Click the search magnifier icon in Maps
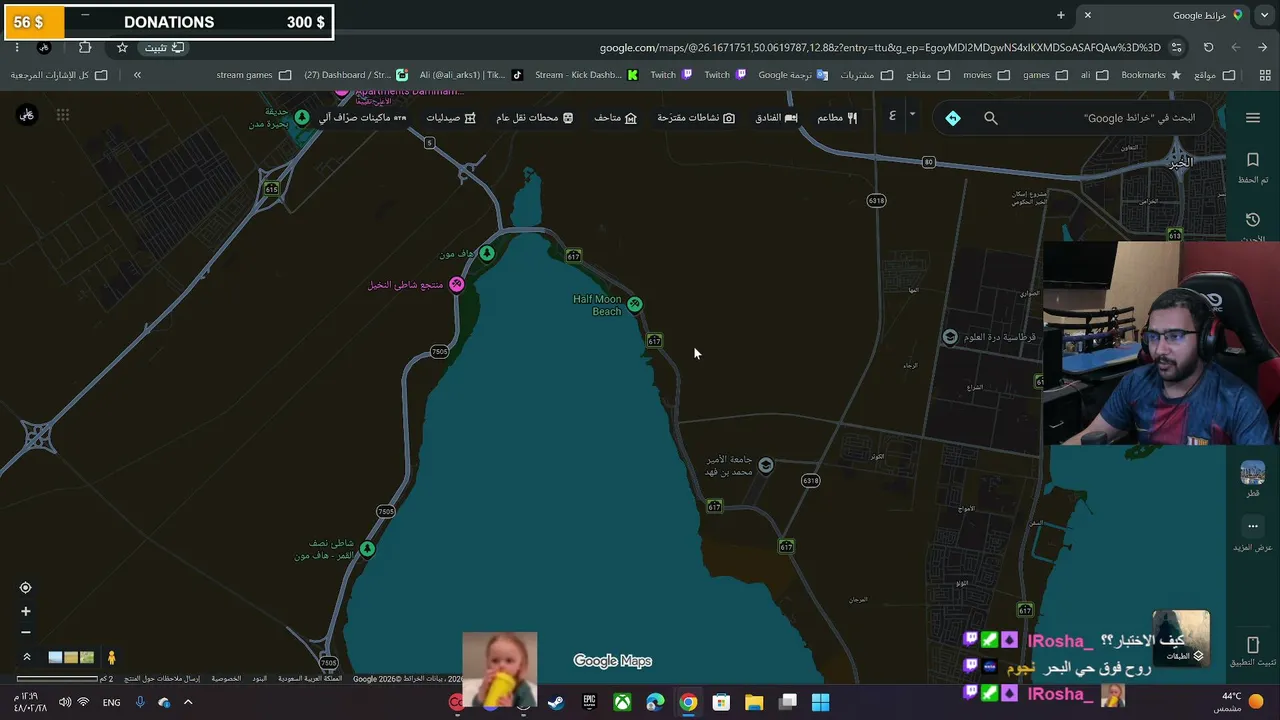Viewport: 1280px width, 720px height. 991,118
